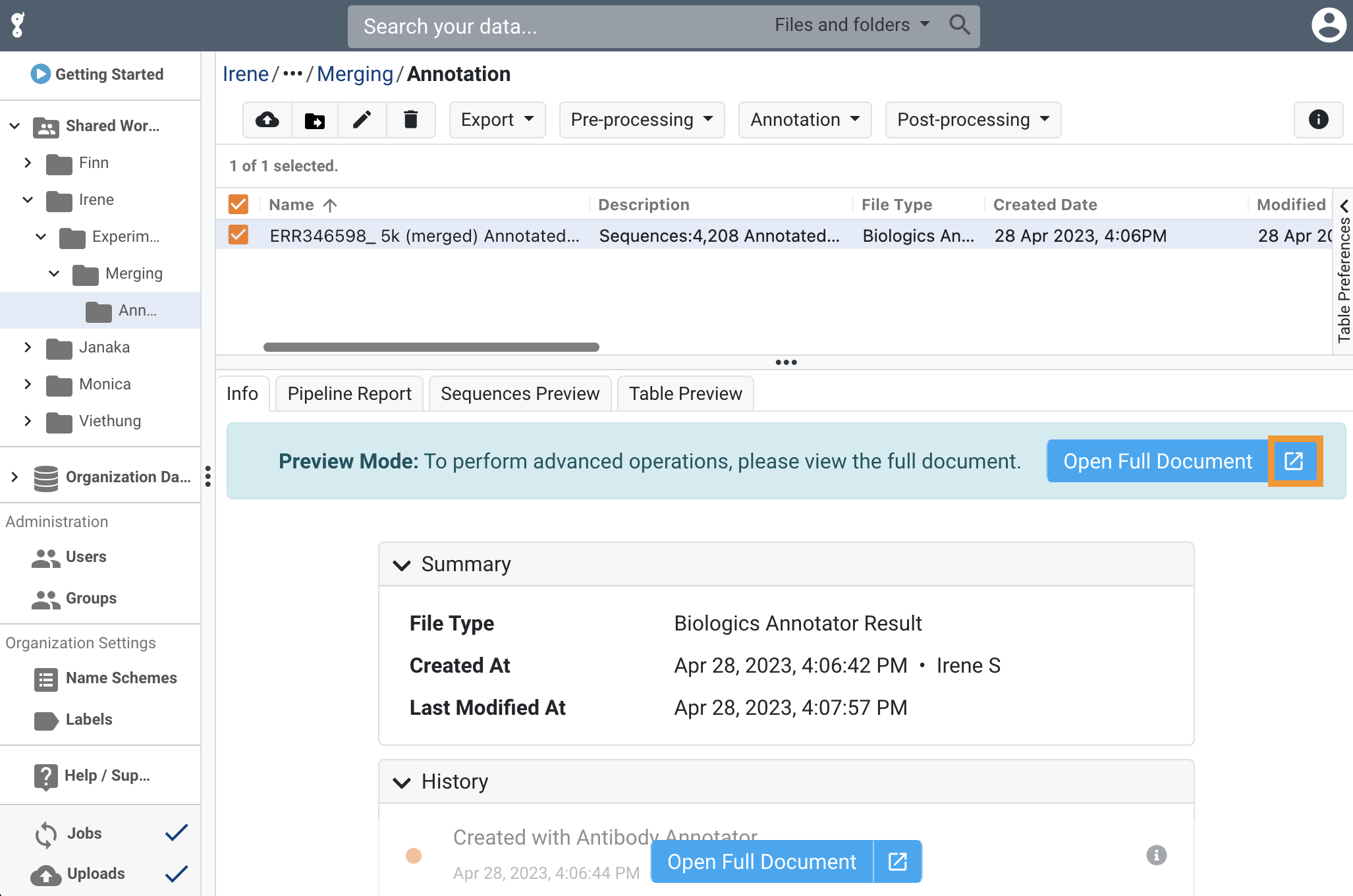
Task: Click the floating Open Full Document button
Action: click(x=762, y=862)
